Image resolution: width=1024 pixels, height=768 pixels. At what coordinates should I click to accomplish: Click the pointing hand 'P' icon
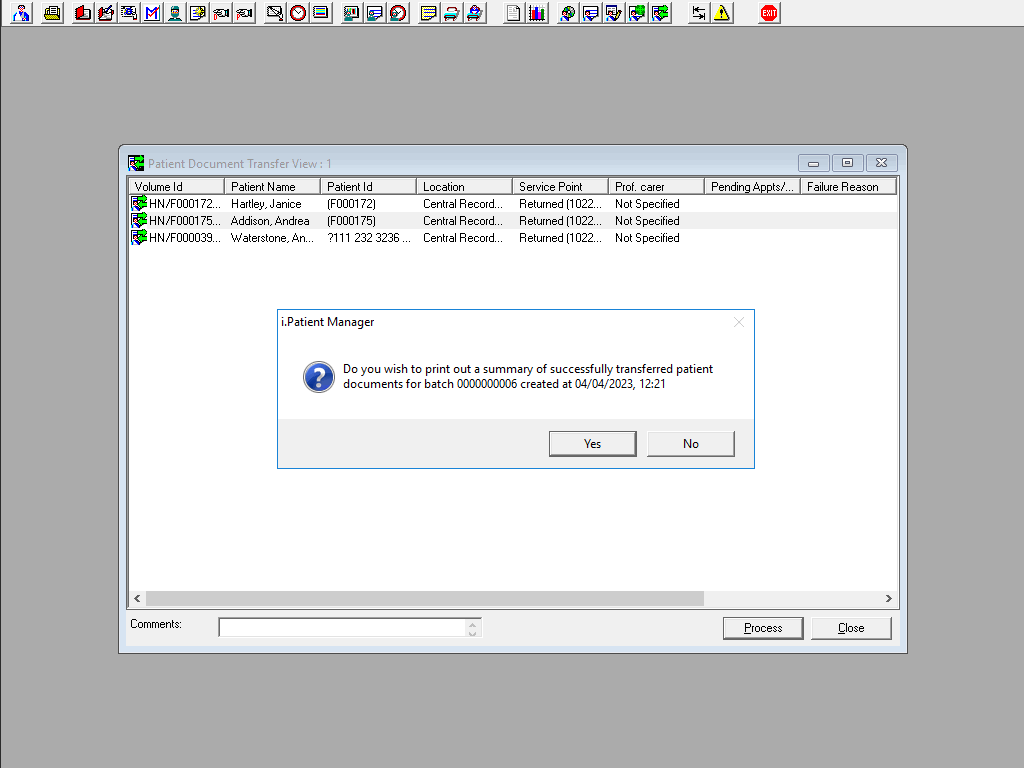244,13
